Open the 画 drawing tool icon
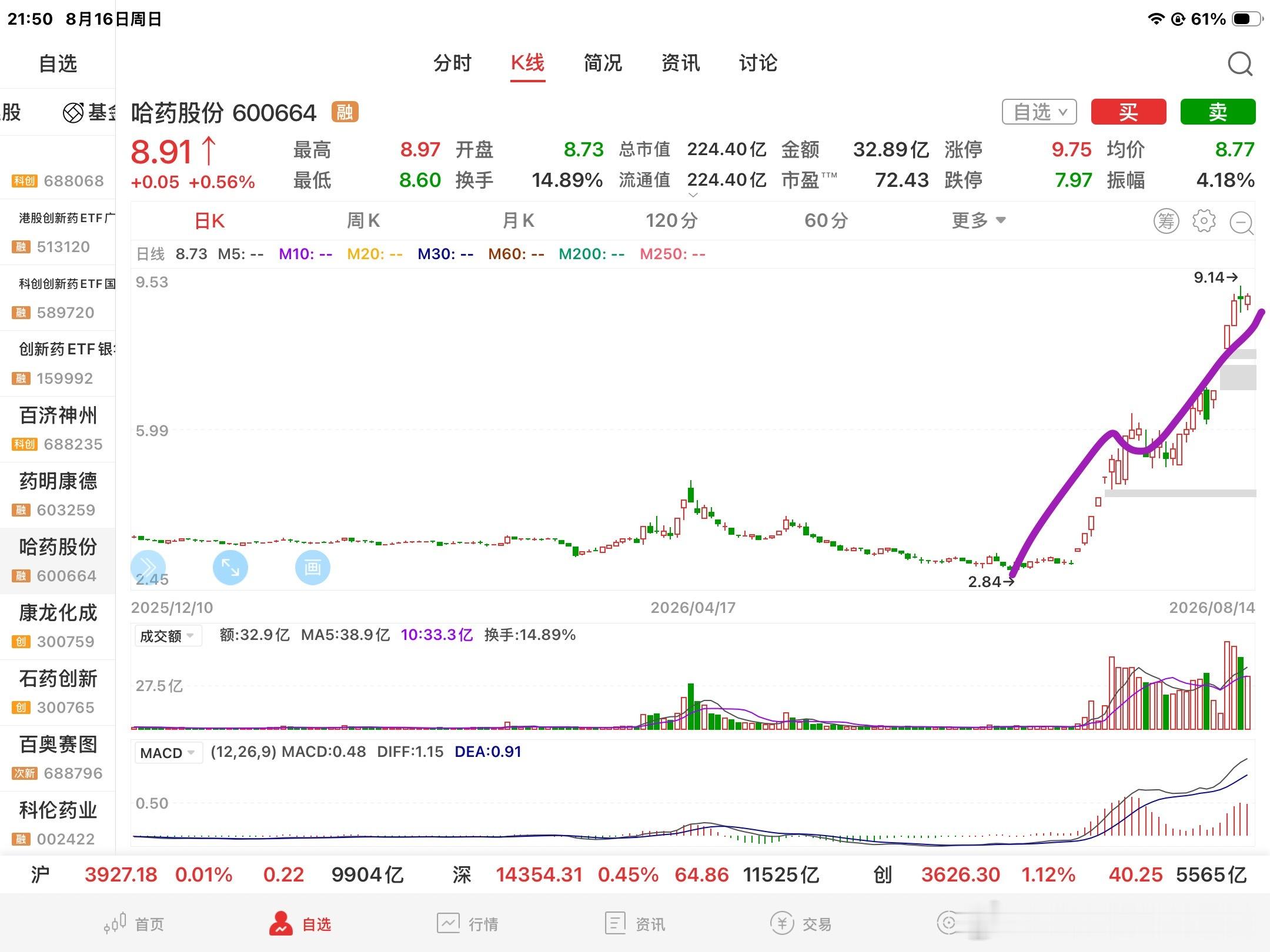The height and width of the screenshot is (952, 1270). click(312, 568)
